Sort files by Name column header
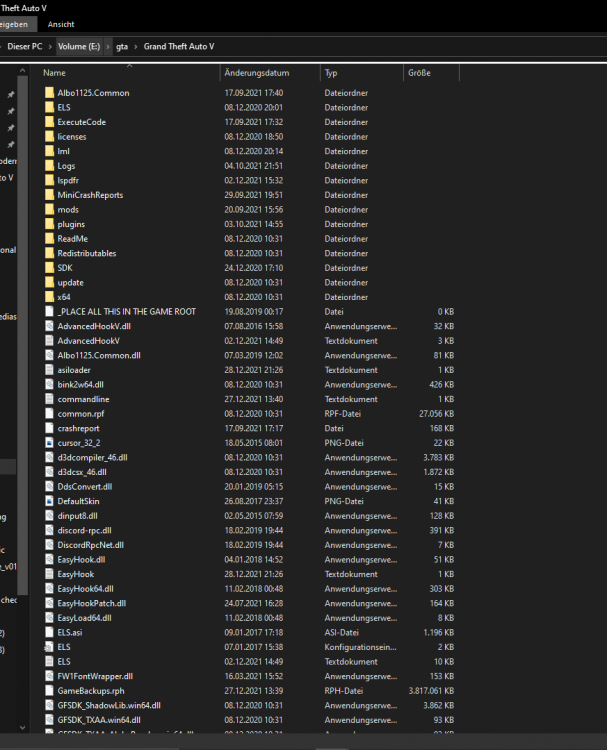The width and height of the screenshot is (607, 750). pyautogui.click(x=54, y=73)
